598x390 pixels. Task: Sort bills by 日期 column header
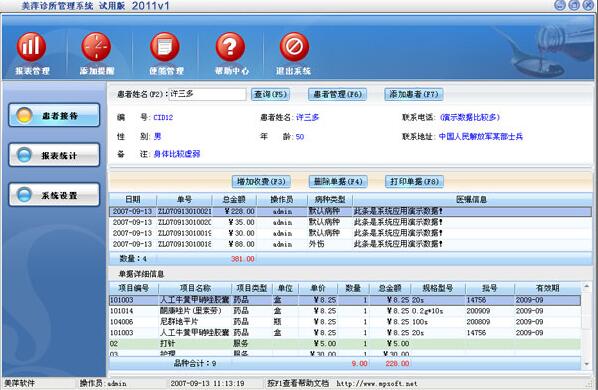[133, 199]
